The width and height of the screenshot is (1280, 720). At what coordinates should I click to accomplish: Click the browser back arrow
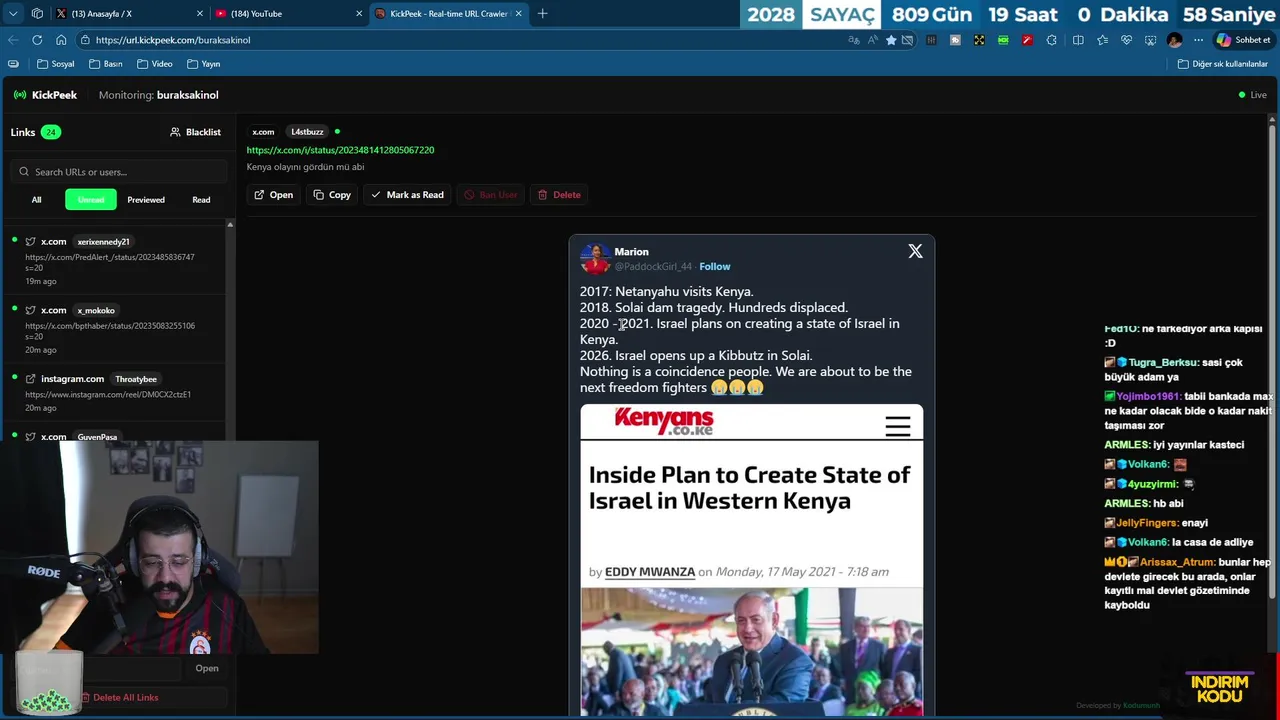pos(13,40)
